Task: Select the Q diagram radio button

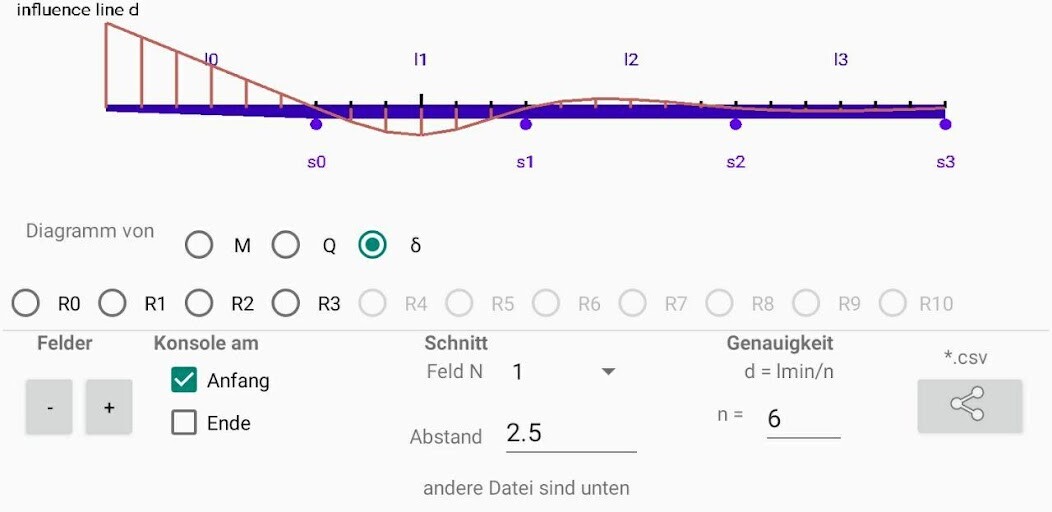Action: click(286, 245)
